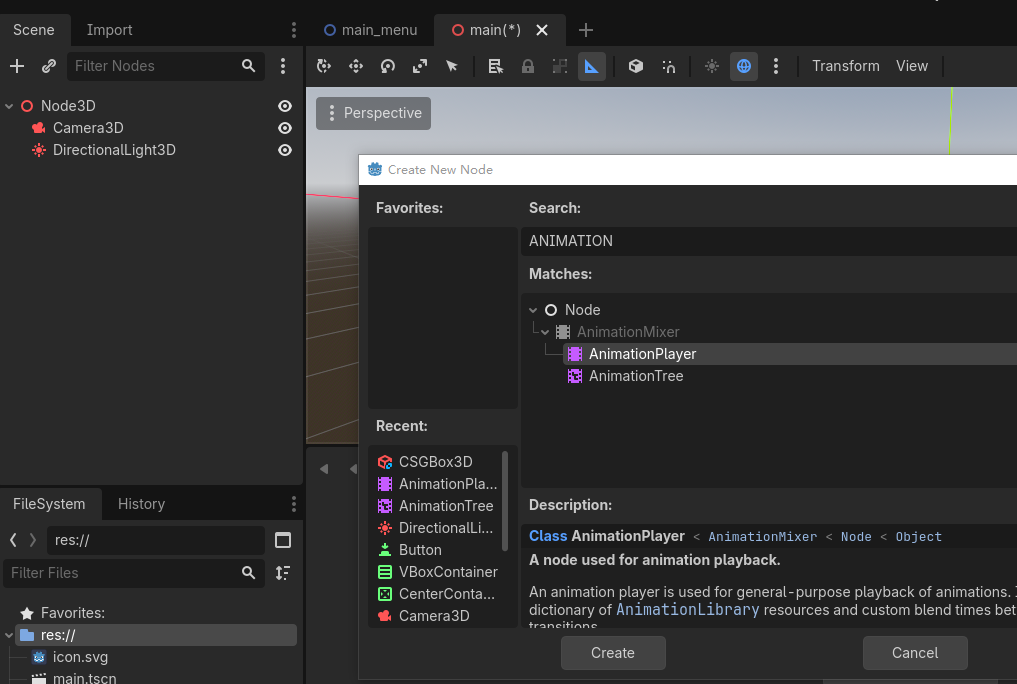The image size is (1017, 684).
Task: Go to previous folder in FileSystem
Action: pos(13,540)
